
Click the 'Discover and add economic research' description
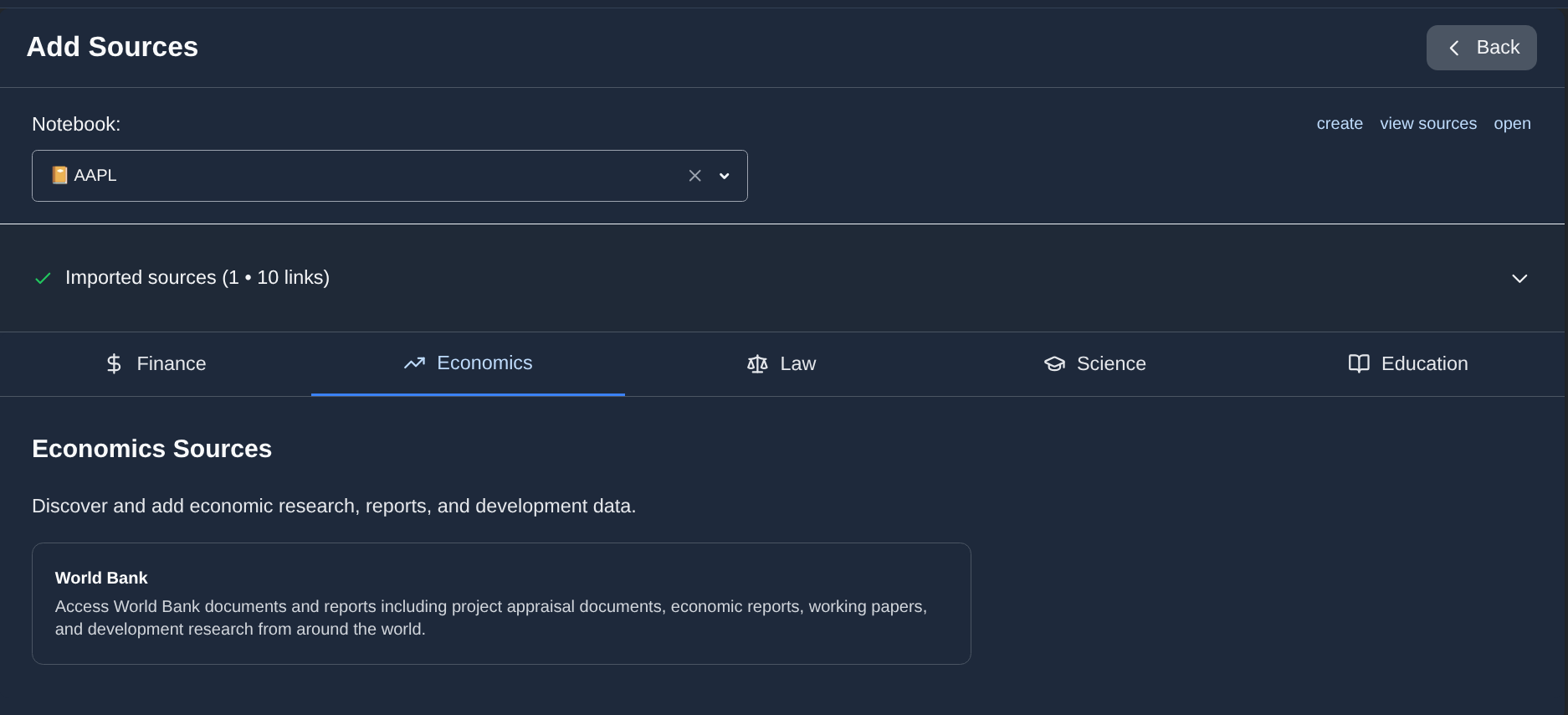coord(334,507)
